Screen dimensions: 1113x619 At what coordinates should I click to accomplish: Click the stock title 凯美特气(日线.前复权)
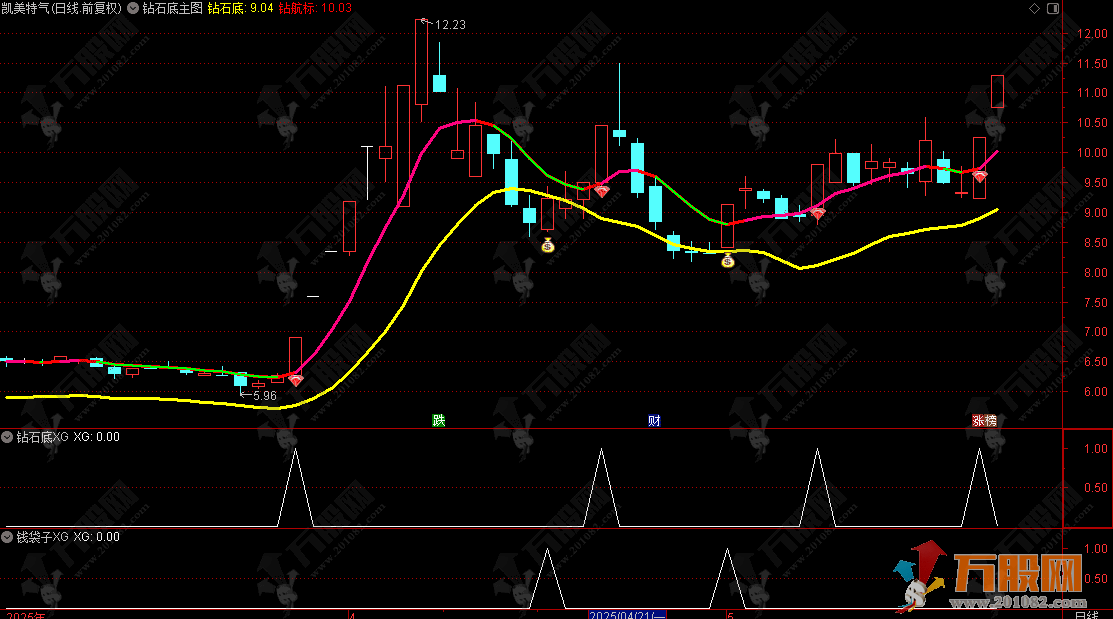(61, 9)
